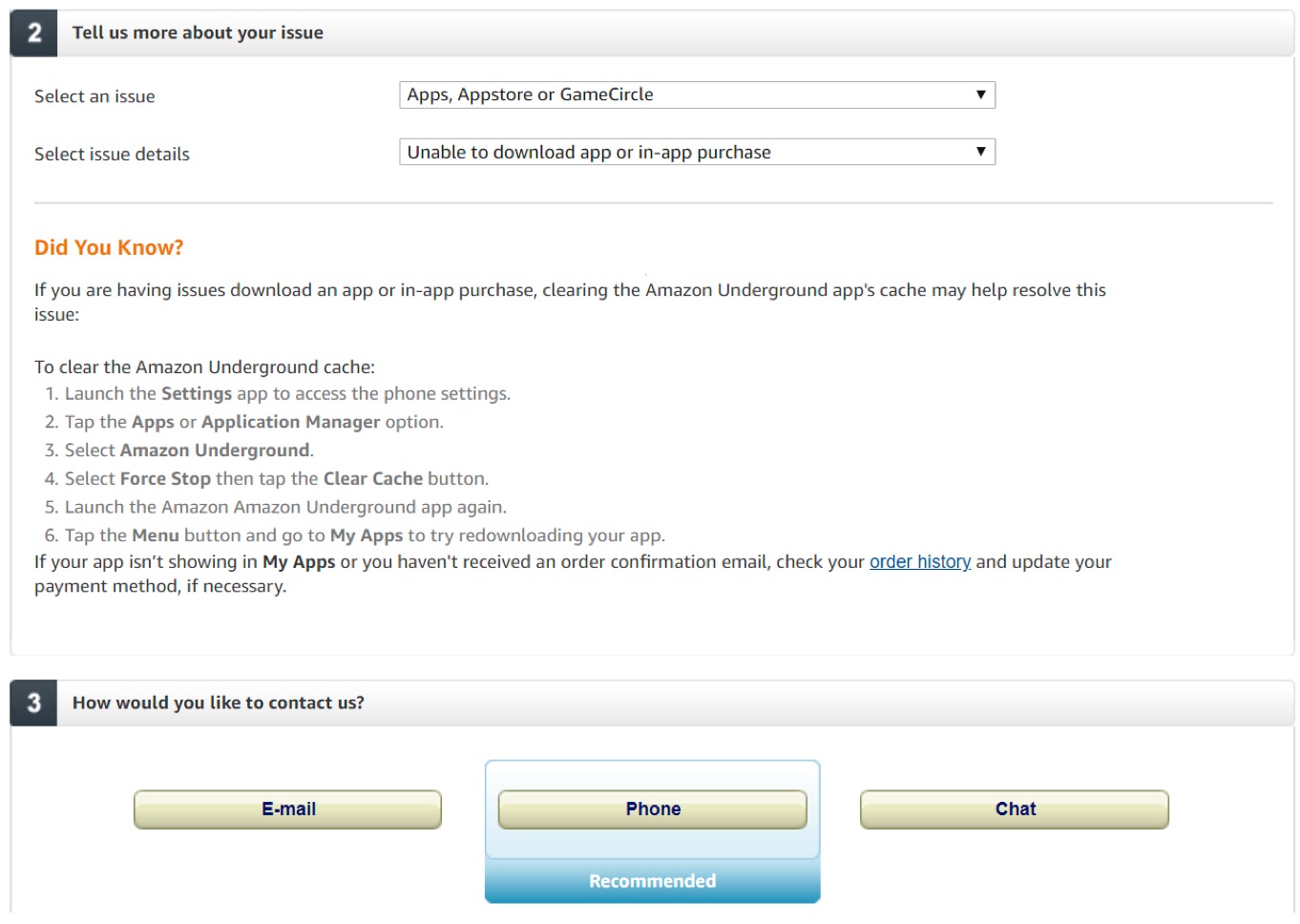
Task: Click the 'Select an issue' label
Action: point(94,96)
